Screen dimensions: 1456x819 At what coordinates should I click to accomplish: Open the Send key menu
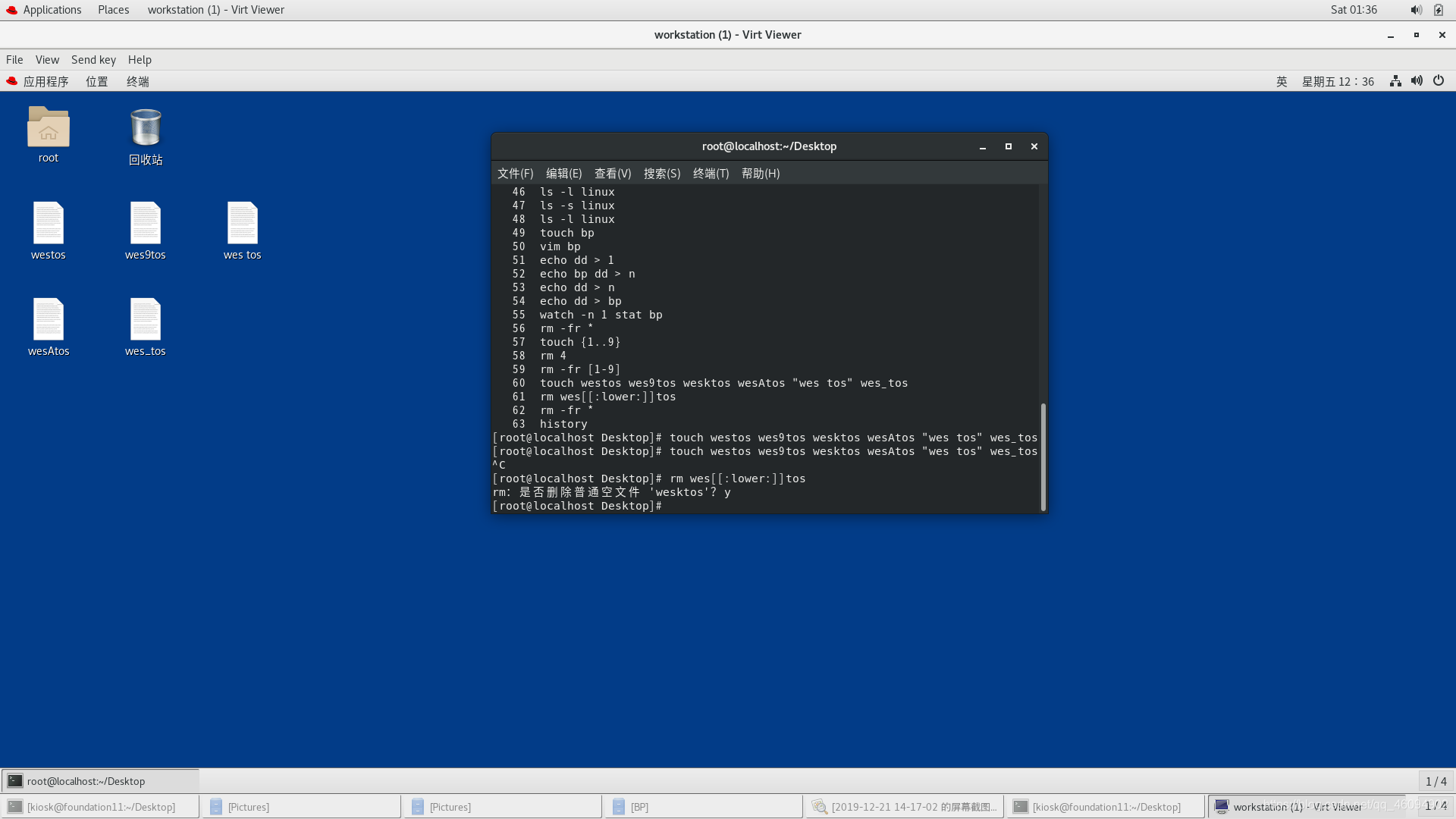93,59
